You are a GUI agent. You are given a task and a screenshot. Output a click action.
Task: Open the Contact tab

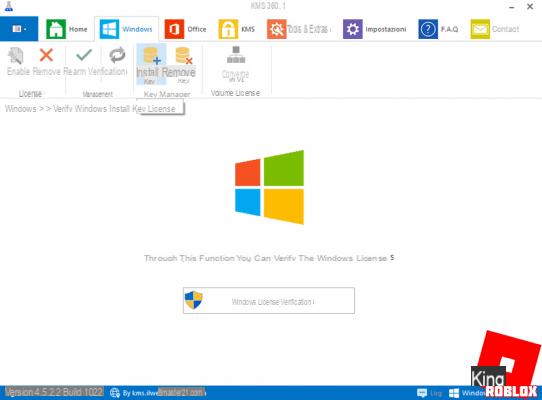(495, 29)
